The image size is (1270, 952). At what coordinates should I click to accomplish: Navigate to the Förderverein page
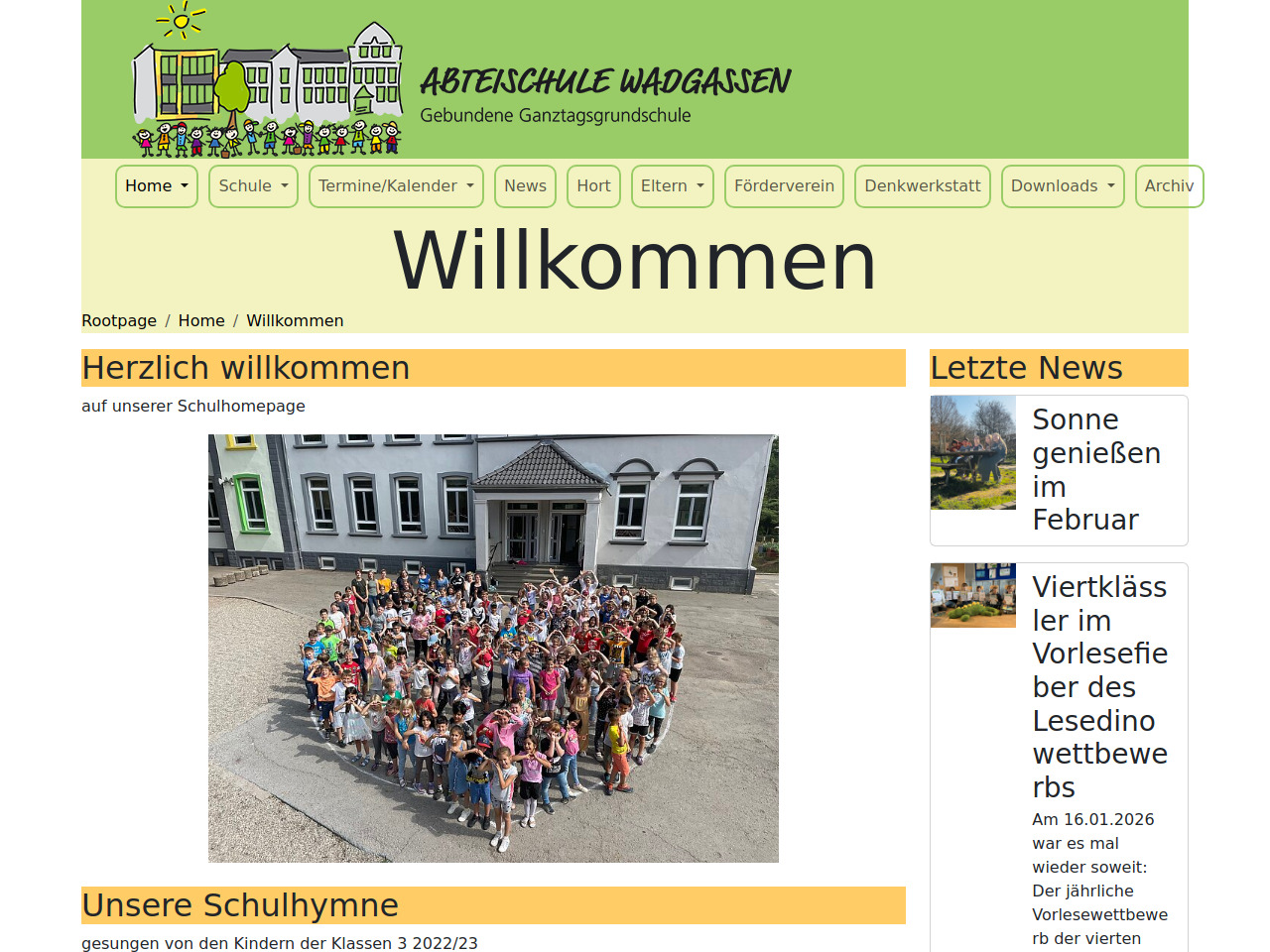click(x=784, y=186)
